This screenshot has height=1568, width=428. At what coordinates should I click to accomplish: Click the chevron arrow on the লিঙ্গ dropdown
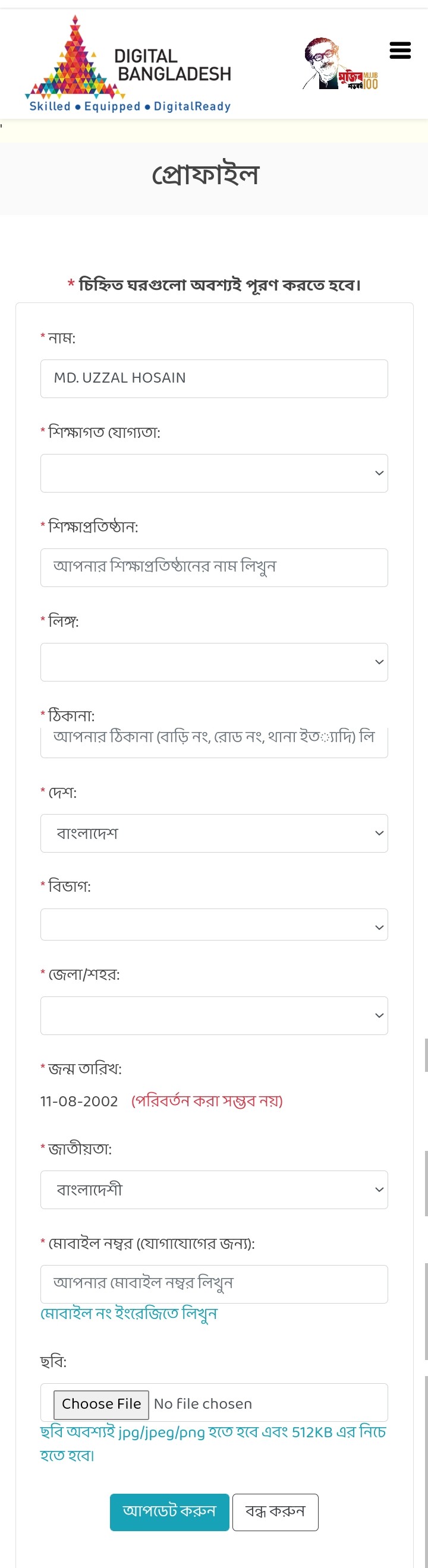[x=379, y=662]
